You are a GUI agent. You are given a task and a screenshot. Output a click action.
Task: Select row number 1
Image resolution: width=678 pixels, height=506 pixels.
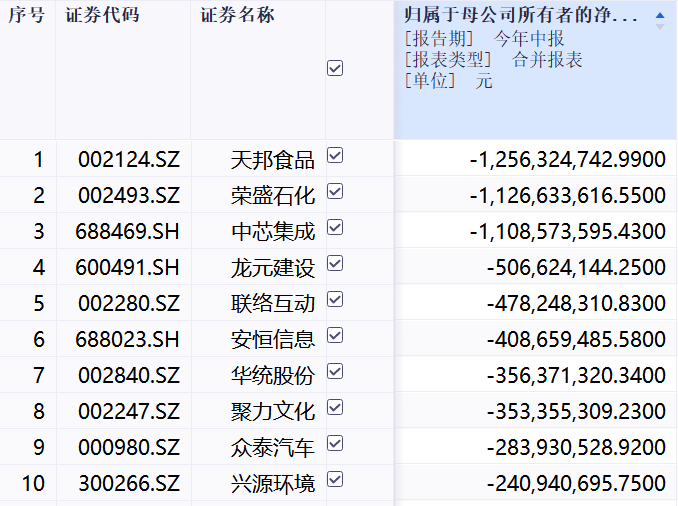pos(39,160)
